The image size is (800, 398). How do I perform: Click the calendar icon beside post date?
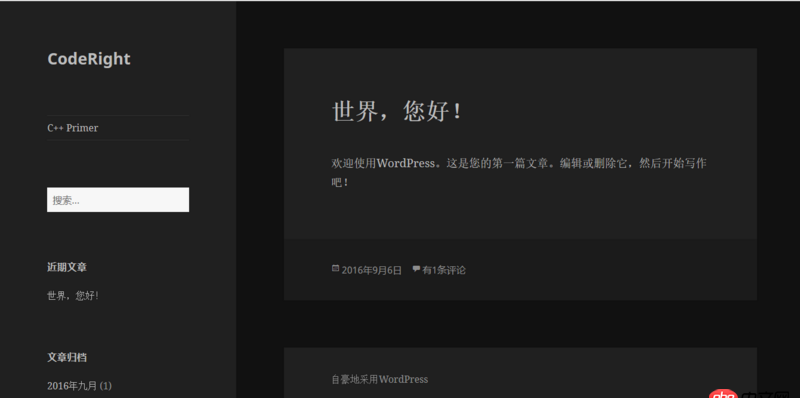click(x=335, y=268)
